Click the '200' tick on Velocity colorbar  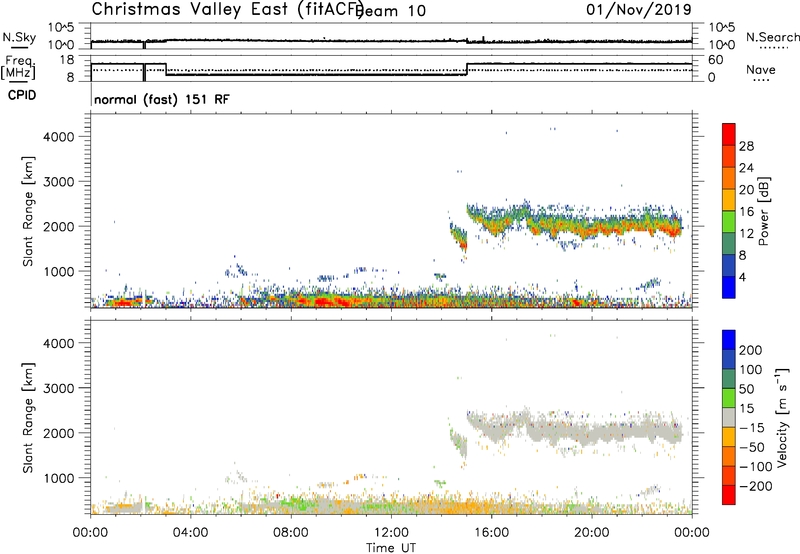point(751,350)
